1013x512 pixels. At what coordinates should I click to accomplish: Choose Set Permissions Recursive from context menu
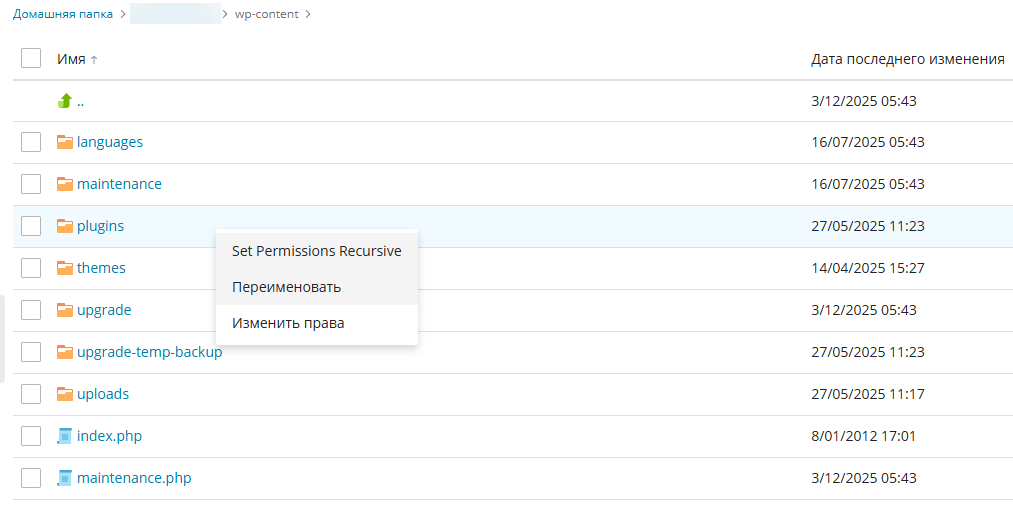[316, 251]
